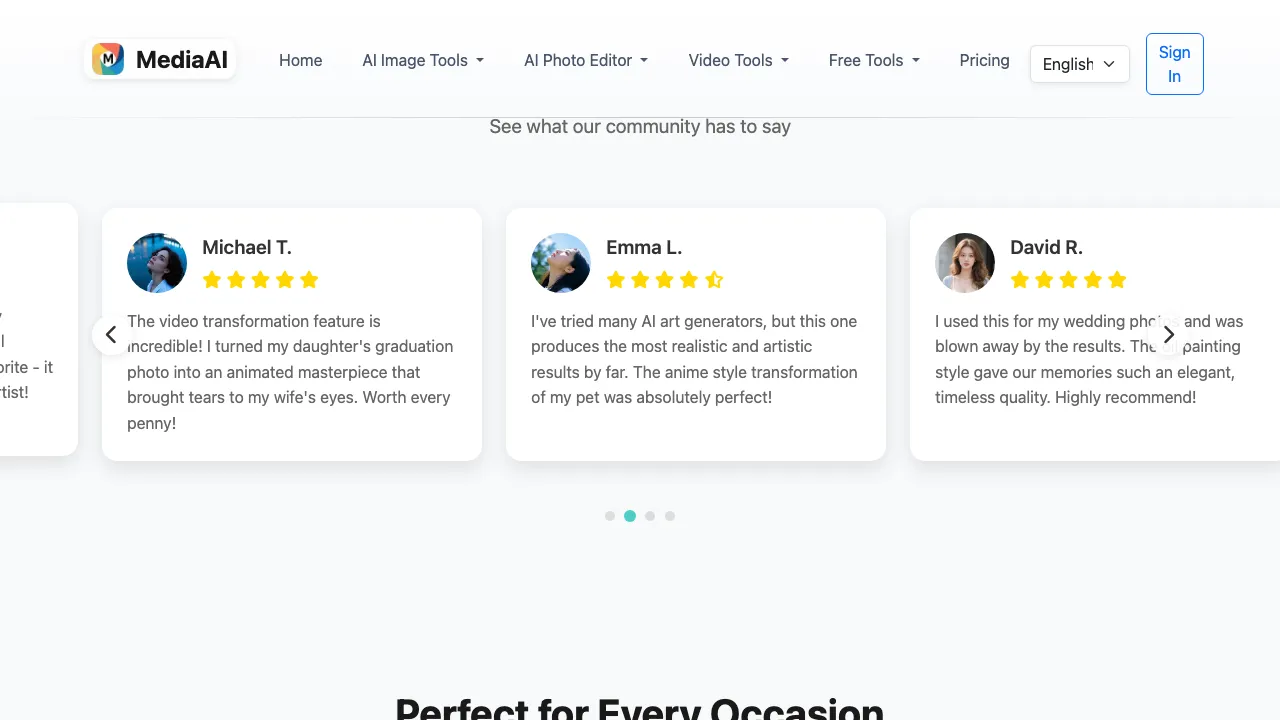Click the previous testimonial arrow

pyautogui.click(x=111, y=335)
